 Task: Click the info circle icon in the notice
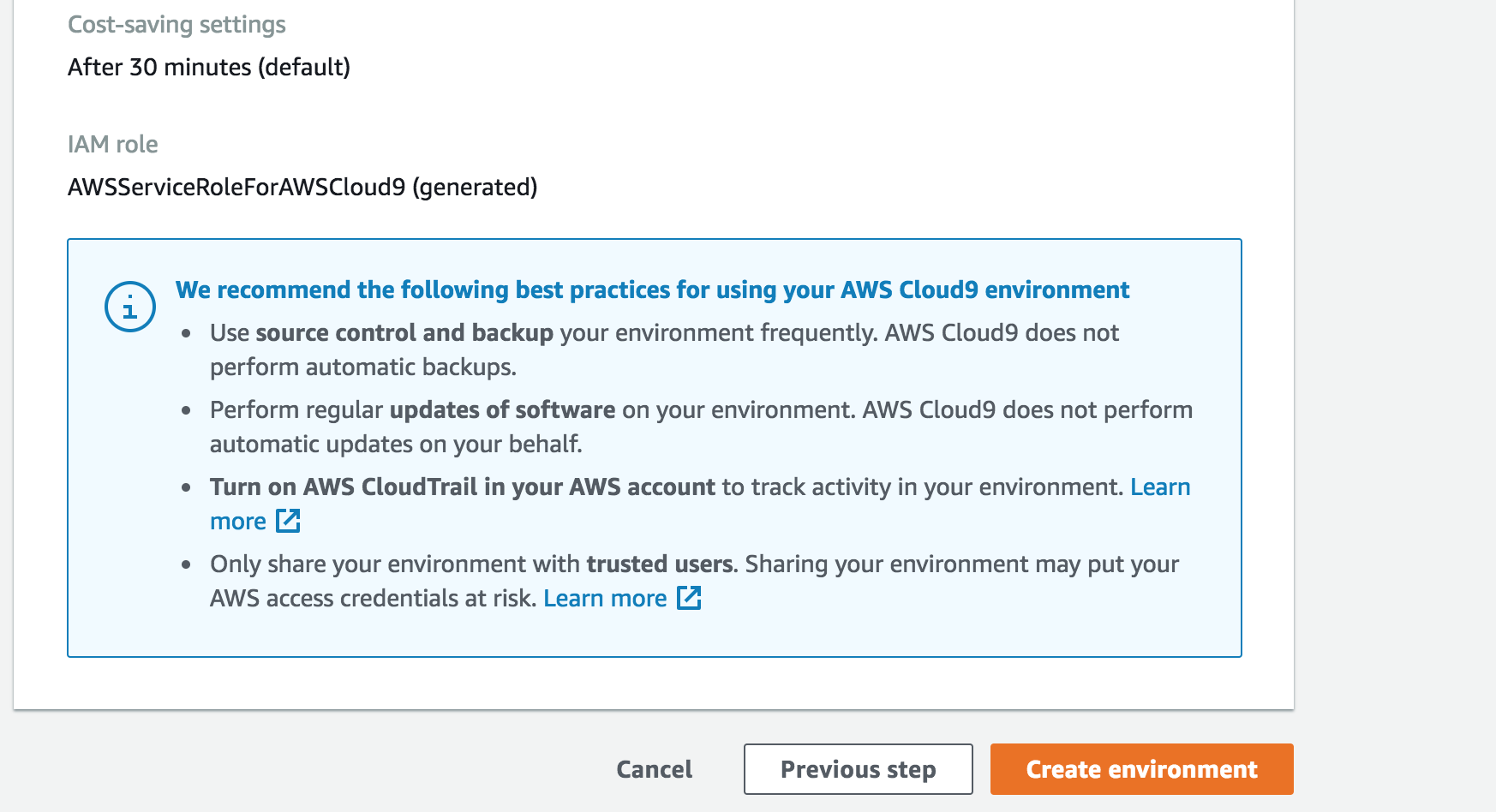[x=130, y=307]
